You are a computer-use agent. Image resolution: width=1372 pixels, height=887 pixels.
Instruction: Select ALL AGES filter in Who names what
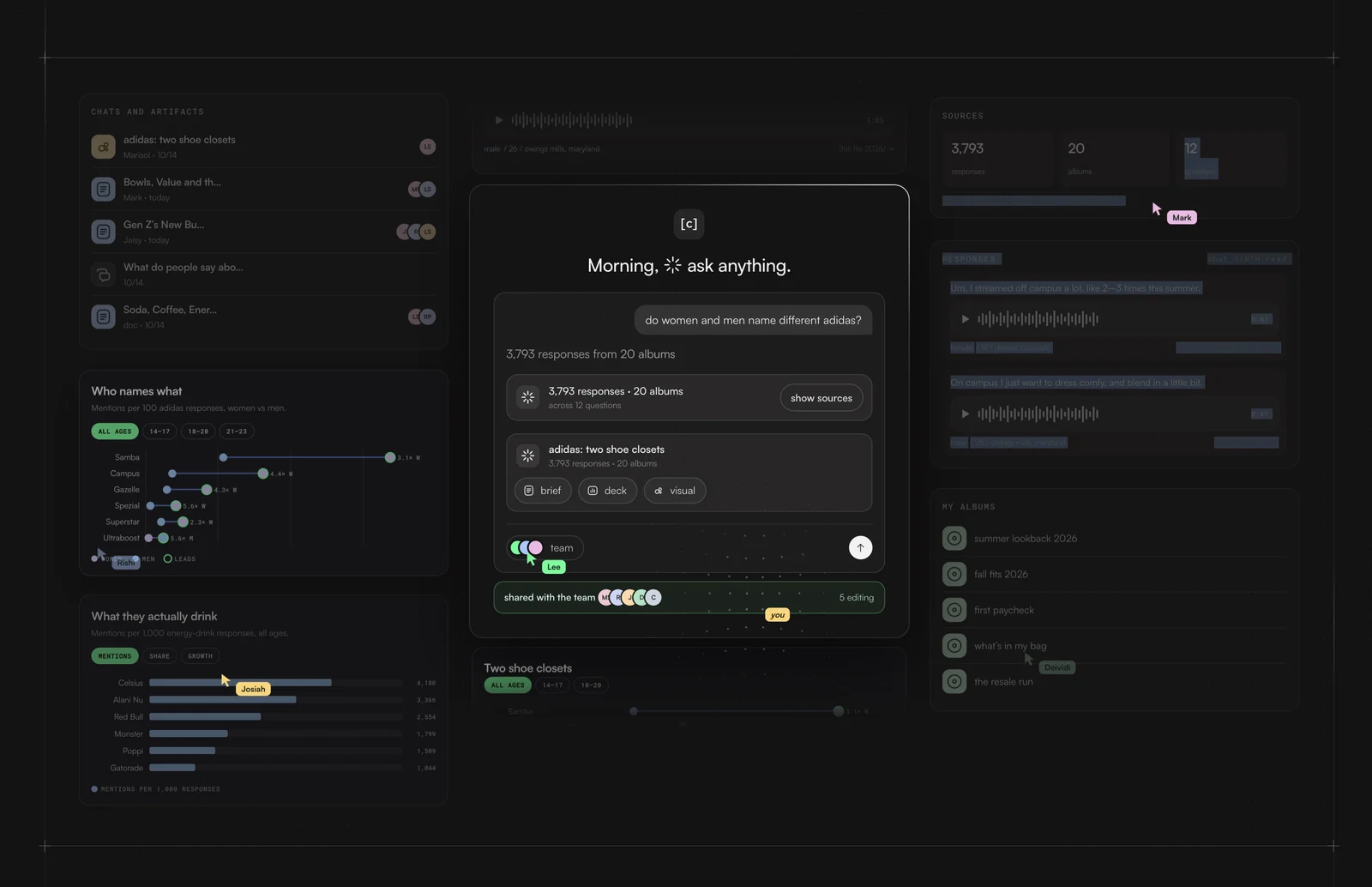tap(114, 431)
